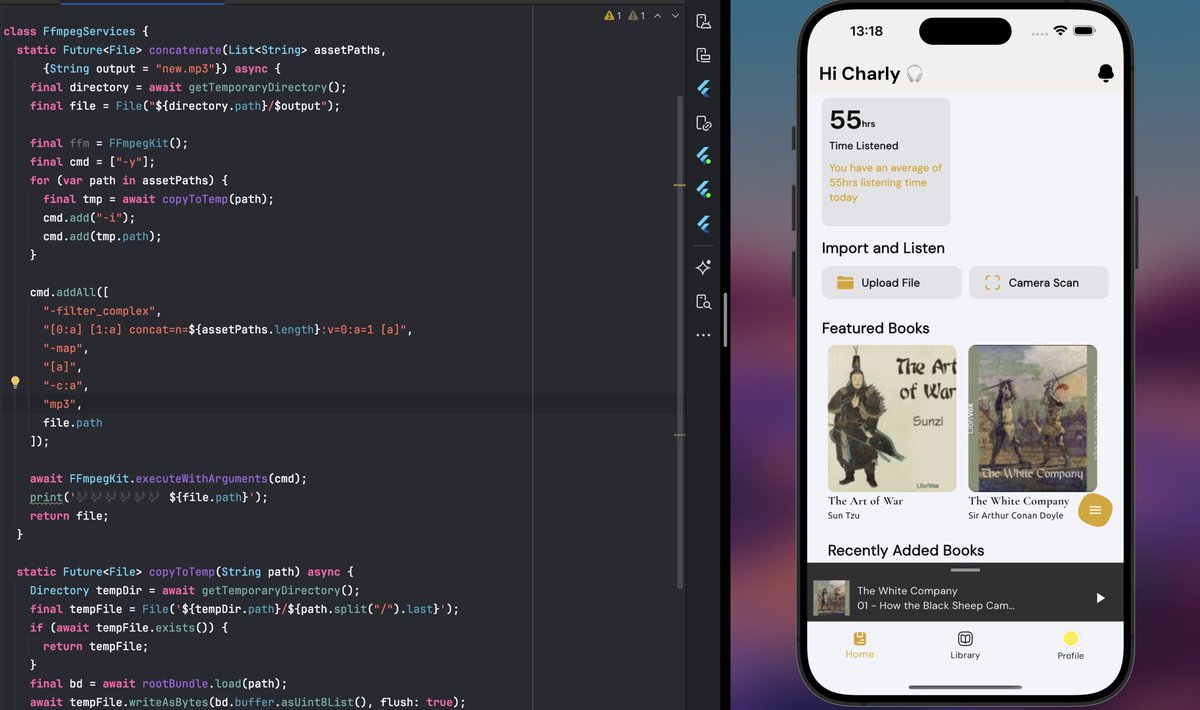Click the "Import and Listen" heading
The height and width of the screenshot is (710, 1200).
click(x=883, y=248)
